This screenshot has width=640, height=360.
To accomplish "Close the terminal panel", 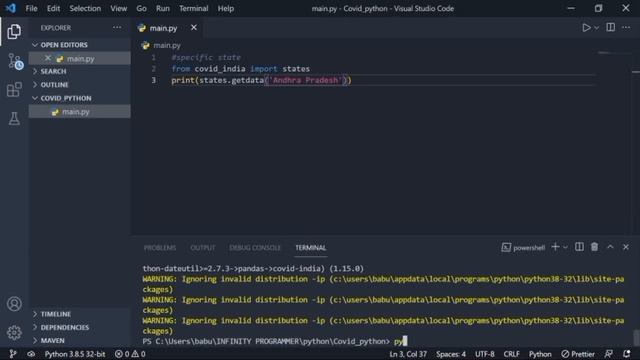I will (x=626, y=247).
